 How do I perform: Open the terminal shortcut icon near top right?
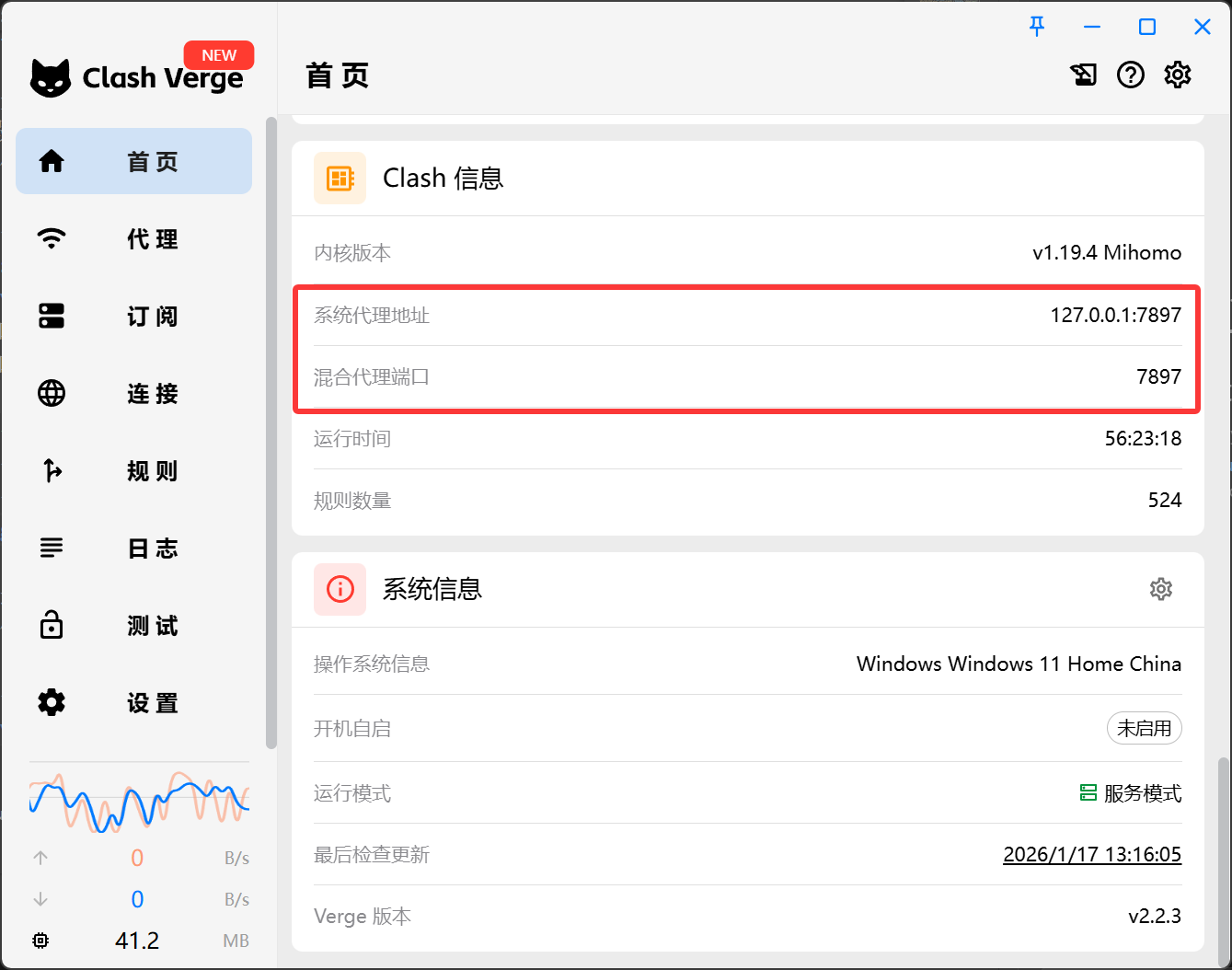pyautogui.click(x=1084, y=75)
